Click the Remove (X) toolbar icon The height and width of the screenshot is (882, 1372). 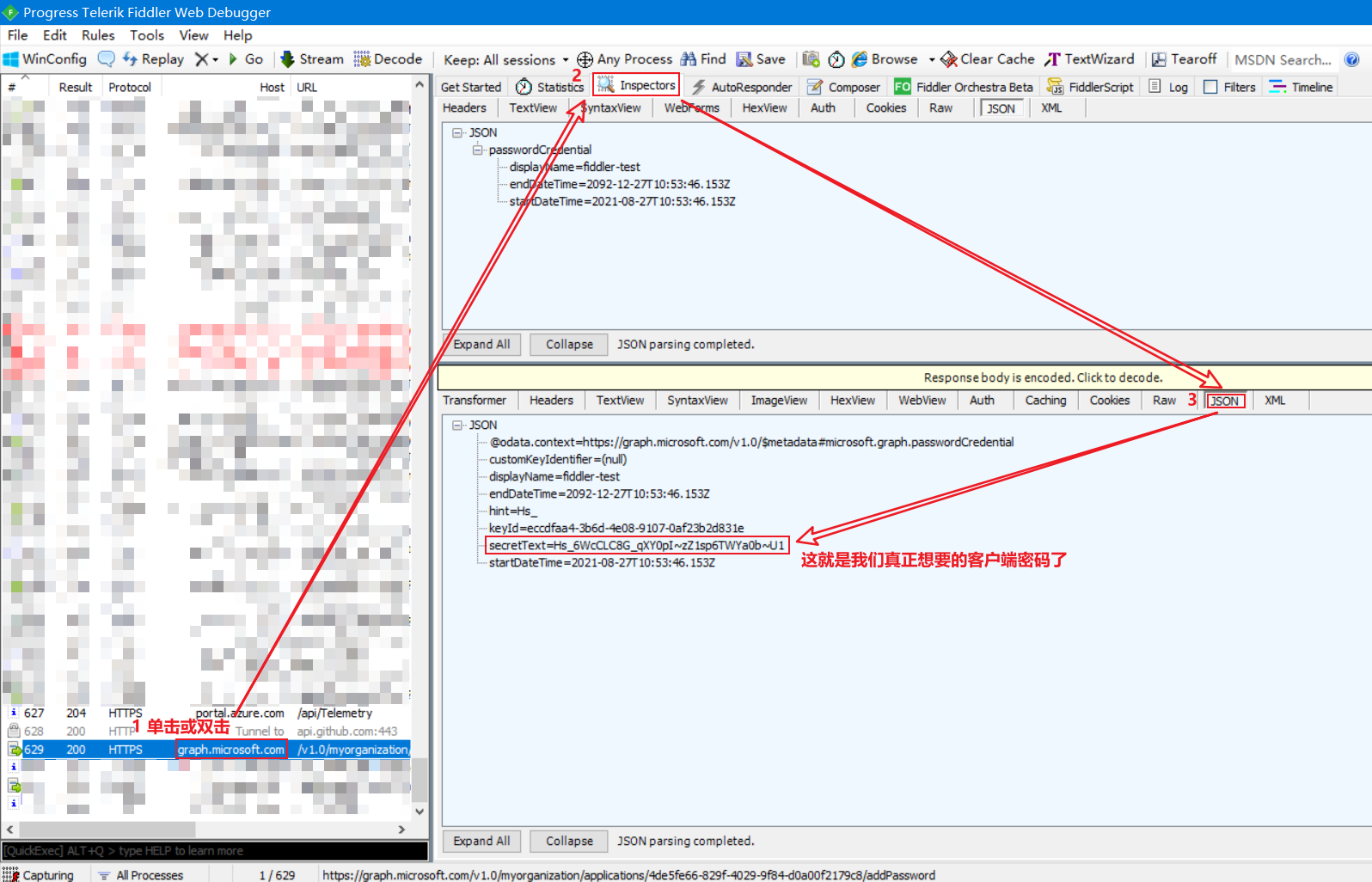pos(202,59)
